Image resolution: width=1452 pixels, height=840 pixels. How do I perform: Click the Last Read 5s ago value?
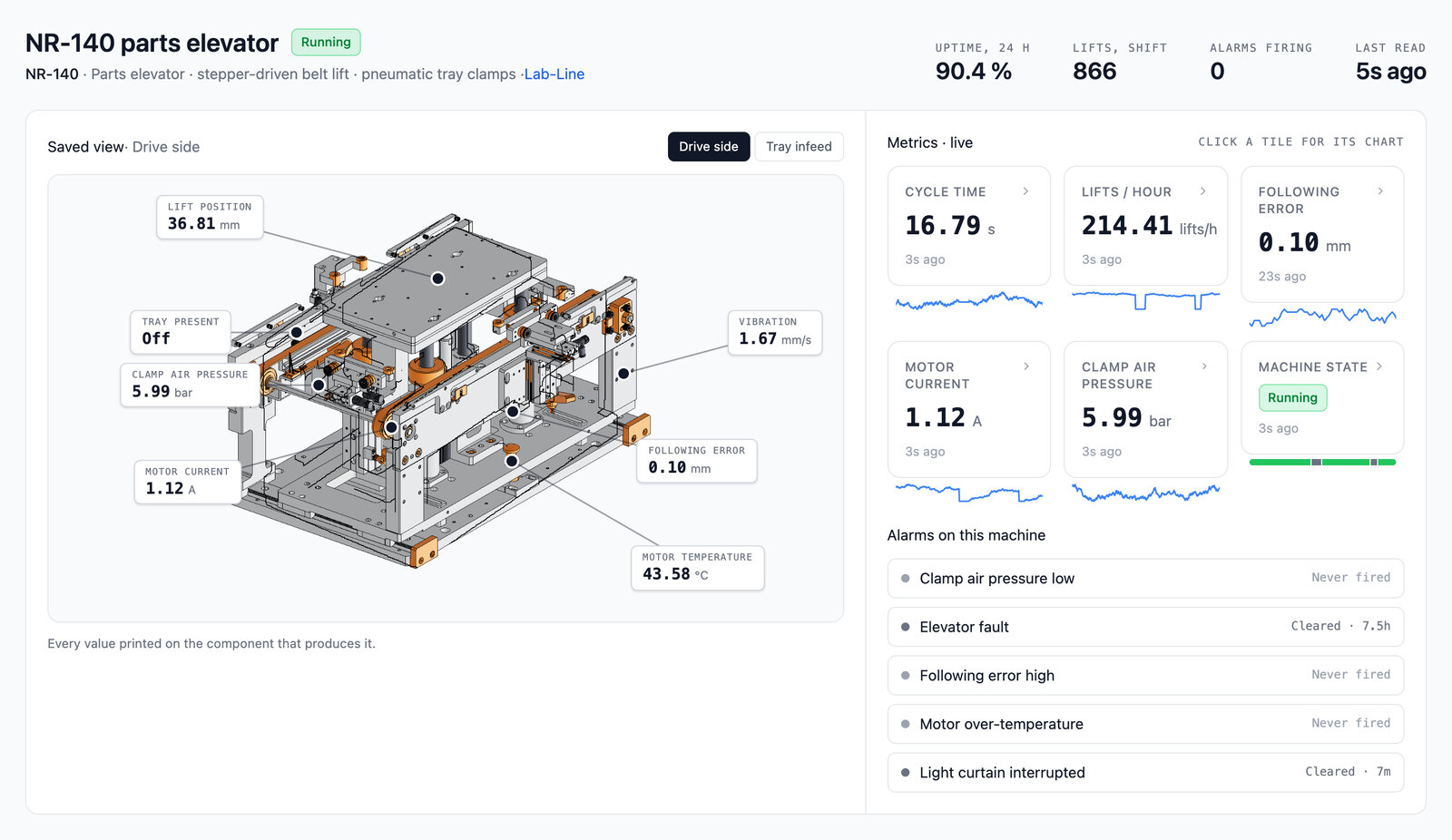(x=1390, y=71)
